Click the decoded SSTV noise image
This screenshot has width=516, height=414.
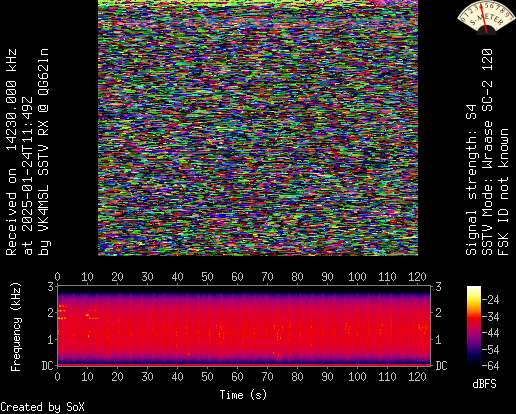coord(258,128)
